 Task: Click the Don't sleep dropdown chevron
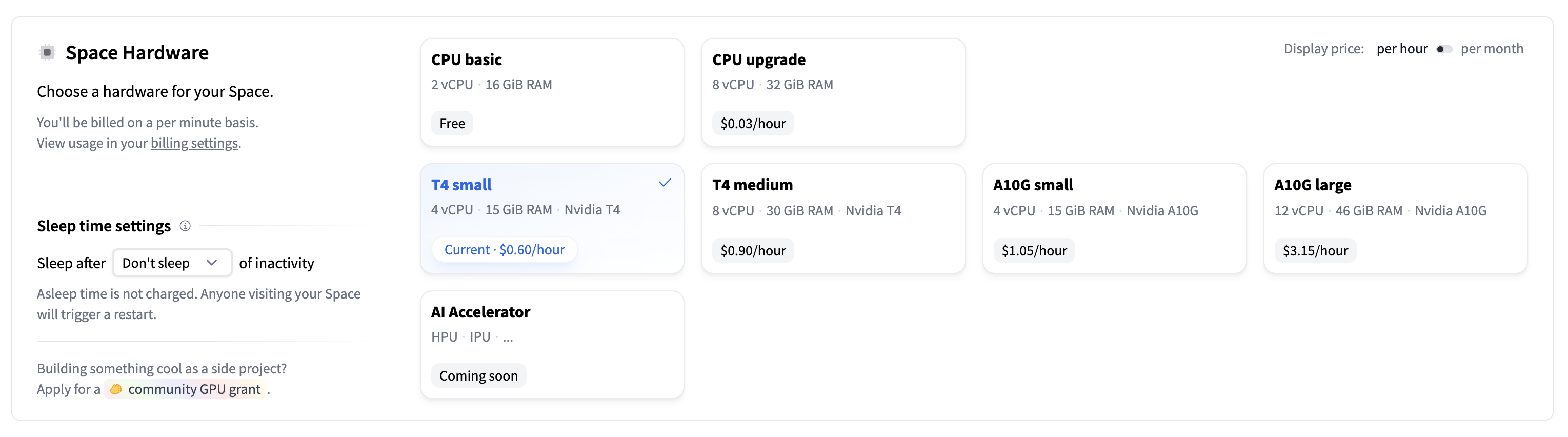[x=212, y=263]
